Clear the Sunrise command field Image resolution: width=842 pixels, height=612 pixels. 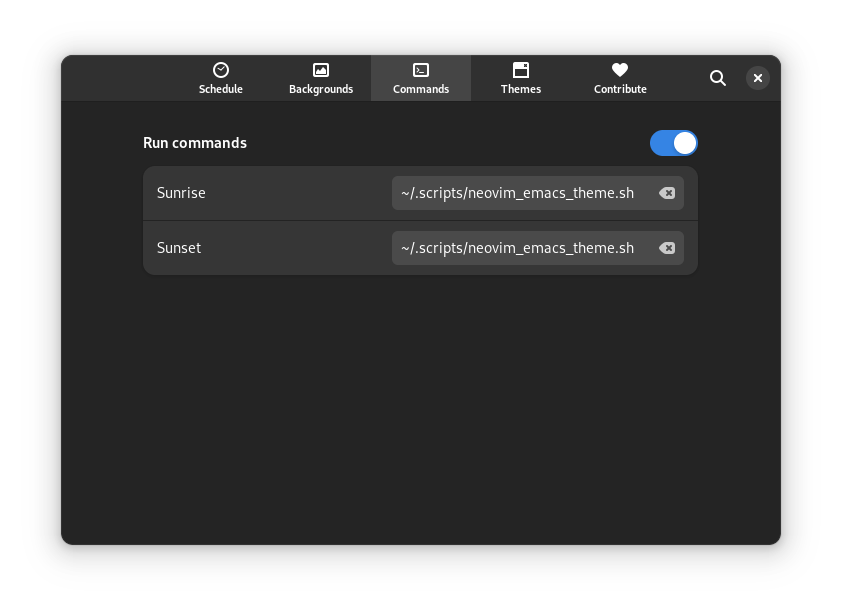[x=667, y=193]
